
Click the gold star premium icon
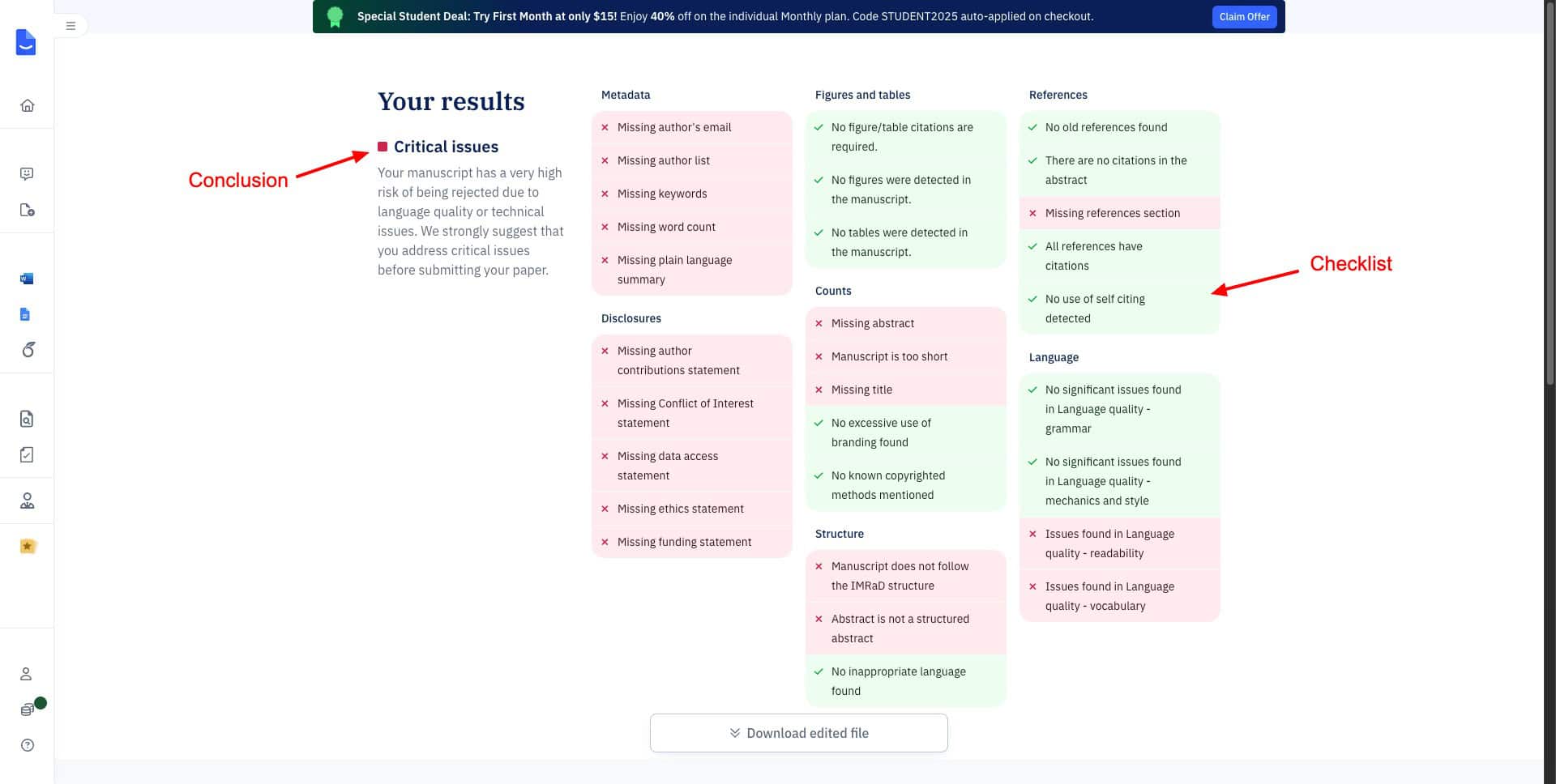[28, 546]
